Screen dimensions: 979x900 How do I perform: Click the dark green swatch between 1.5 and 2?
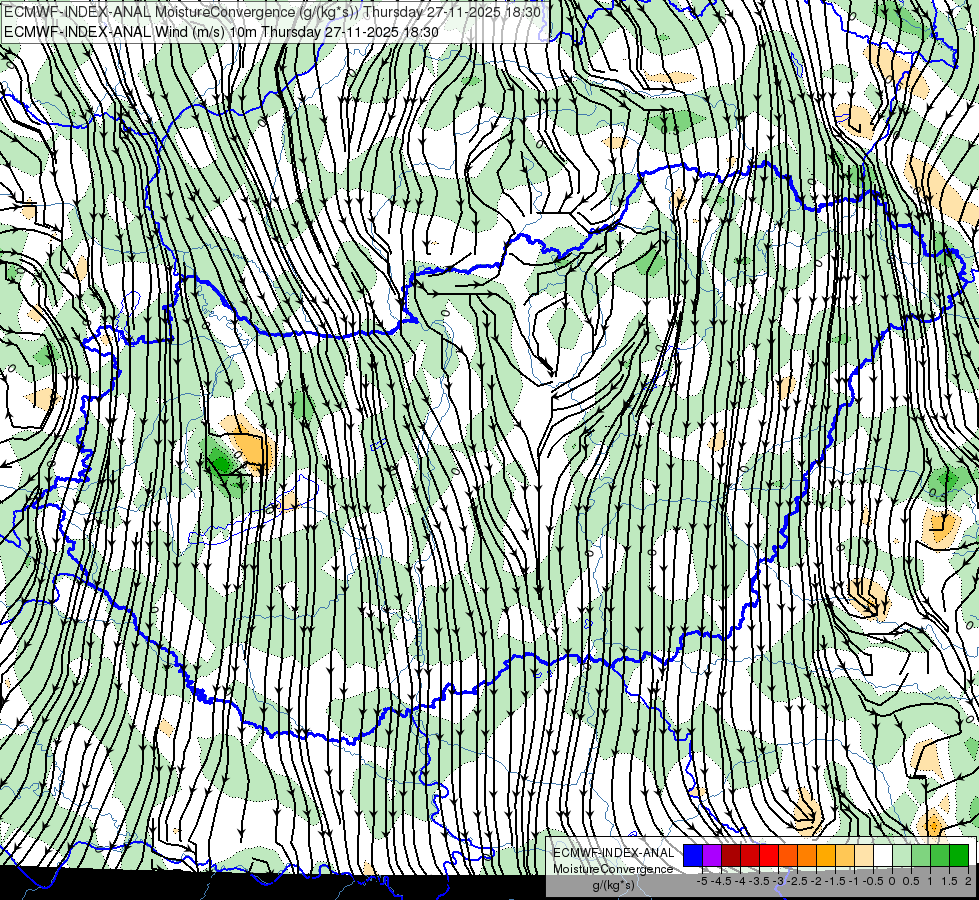[x=959, y=855]
